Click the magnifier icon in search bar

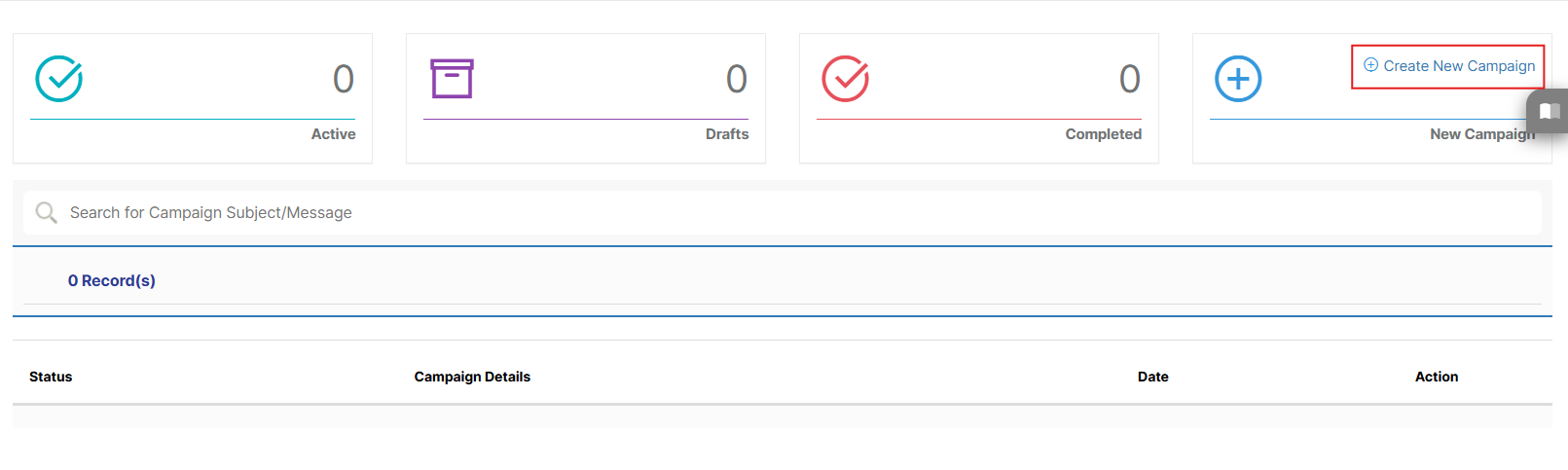[x=46, y=212]
